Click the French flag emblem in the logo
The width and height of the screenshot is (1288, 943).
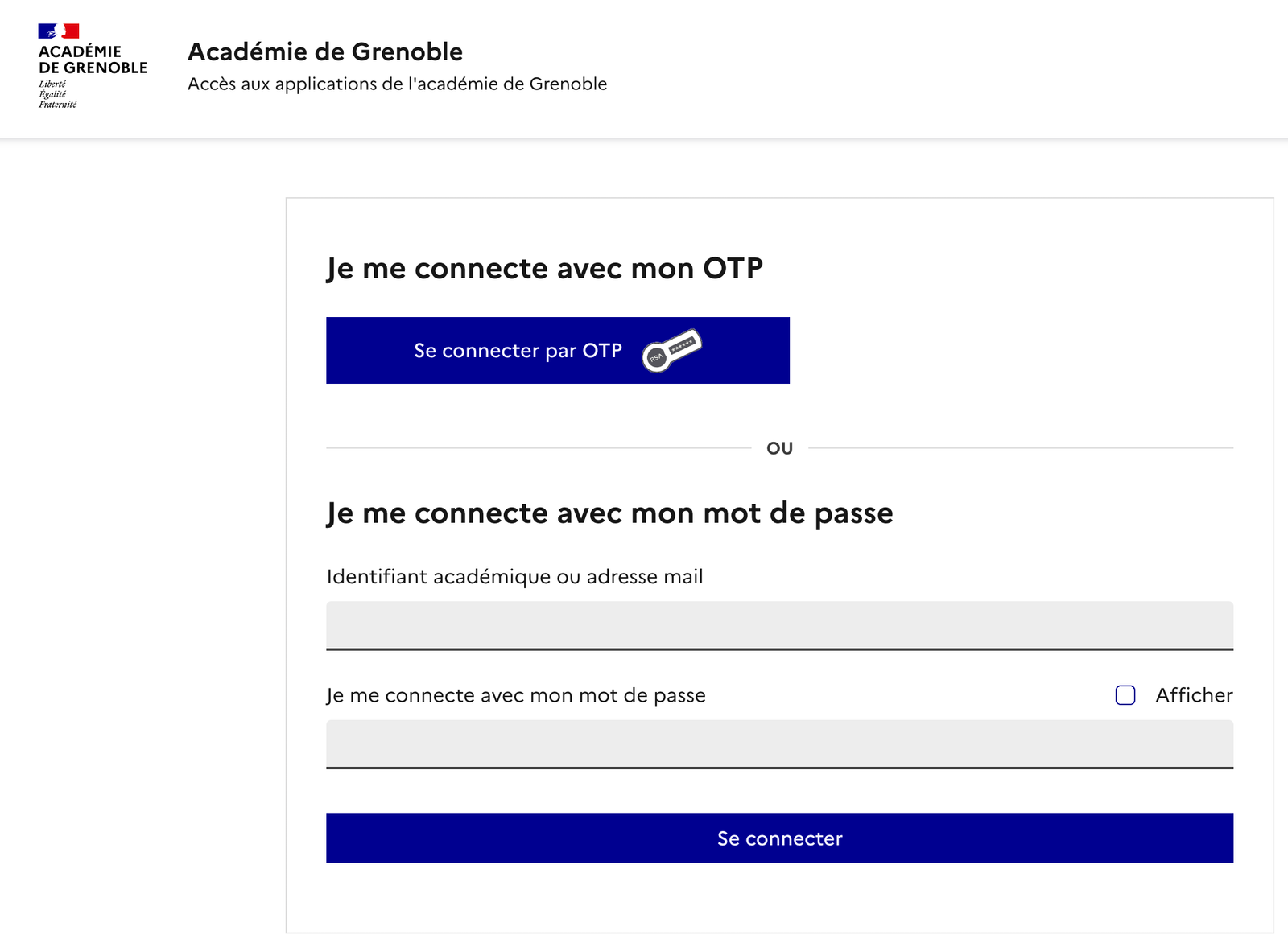(59, 32)
